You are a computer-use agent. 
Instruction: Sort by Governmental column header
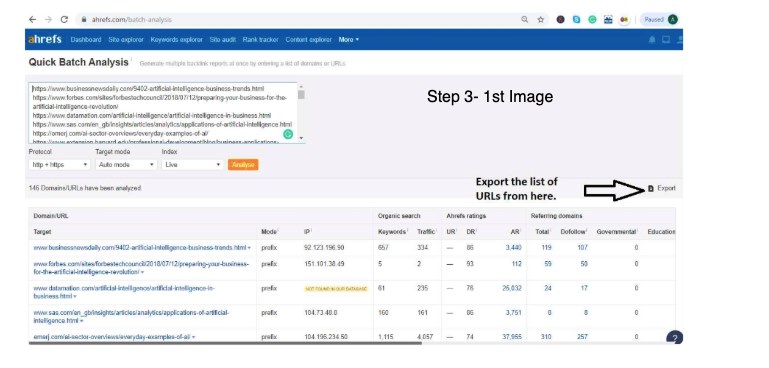point(616,232)
